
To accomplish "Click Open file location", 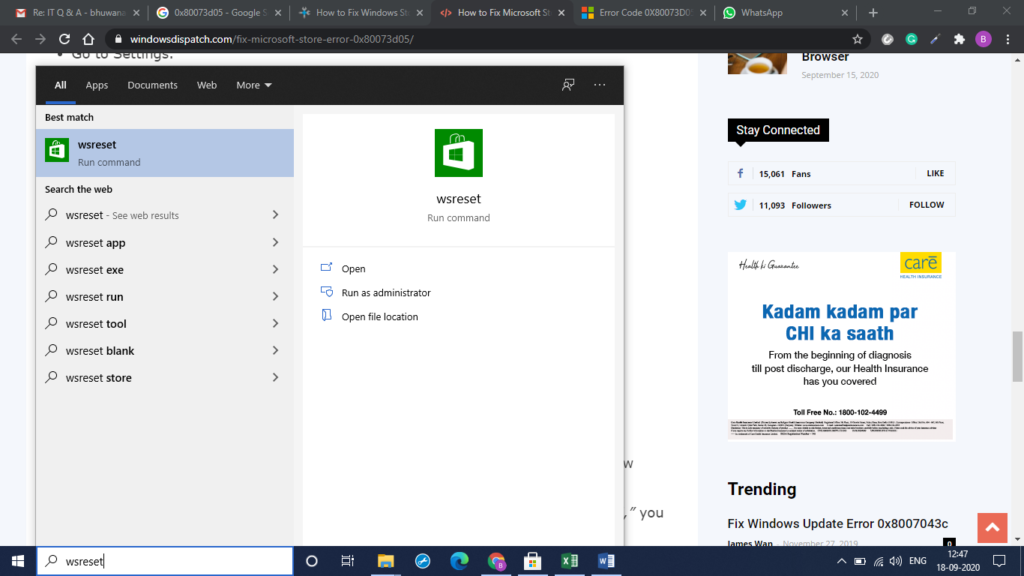I will [x=379, y=317].
